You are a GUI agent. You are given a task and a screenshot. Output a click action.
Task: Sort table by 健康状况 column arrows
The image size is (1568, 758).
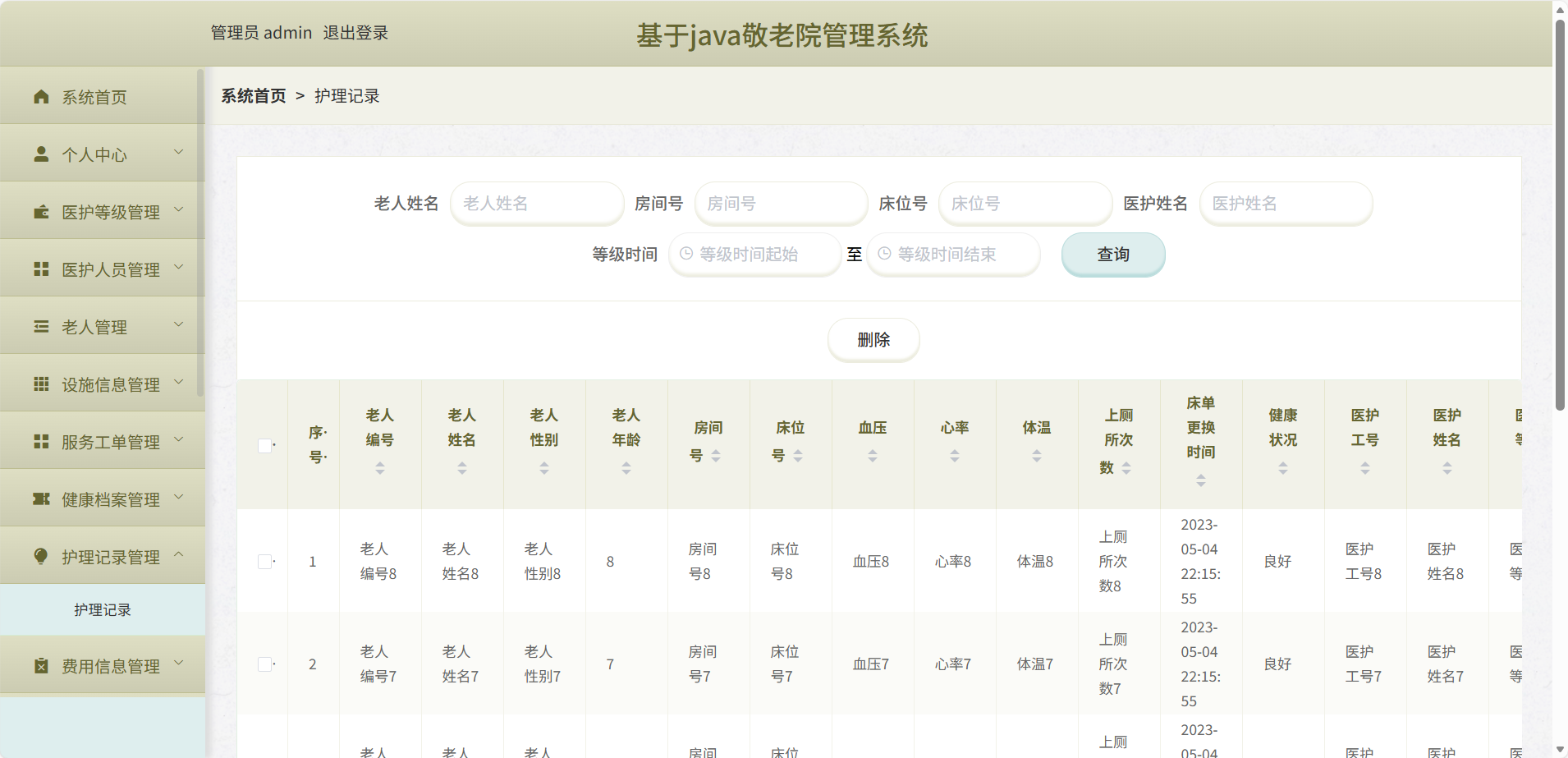coord(1283,468)
